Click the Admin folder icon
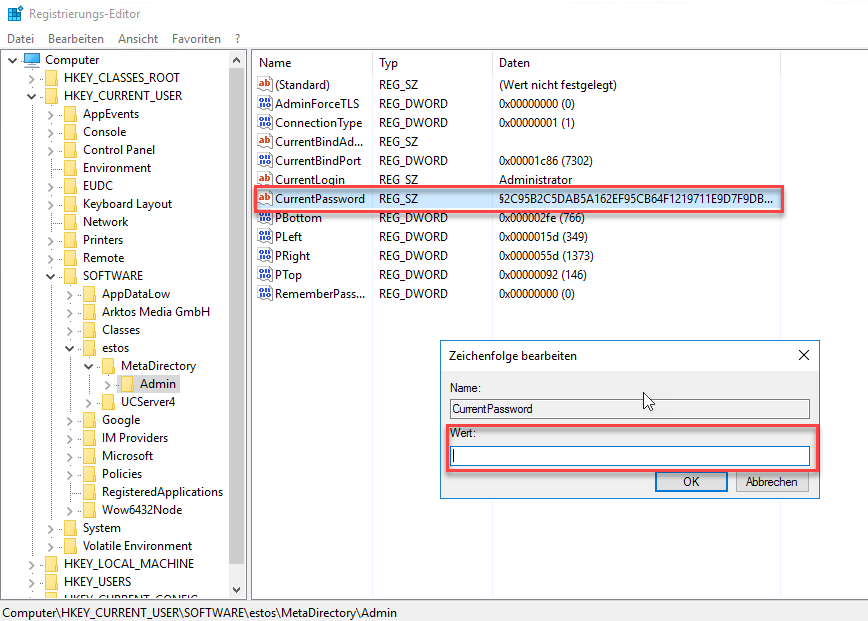868x621 pixels. [x=127, y=384]
